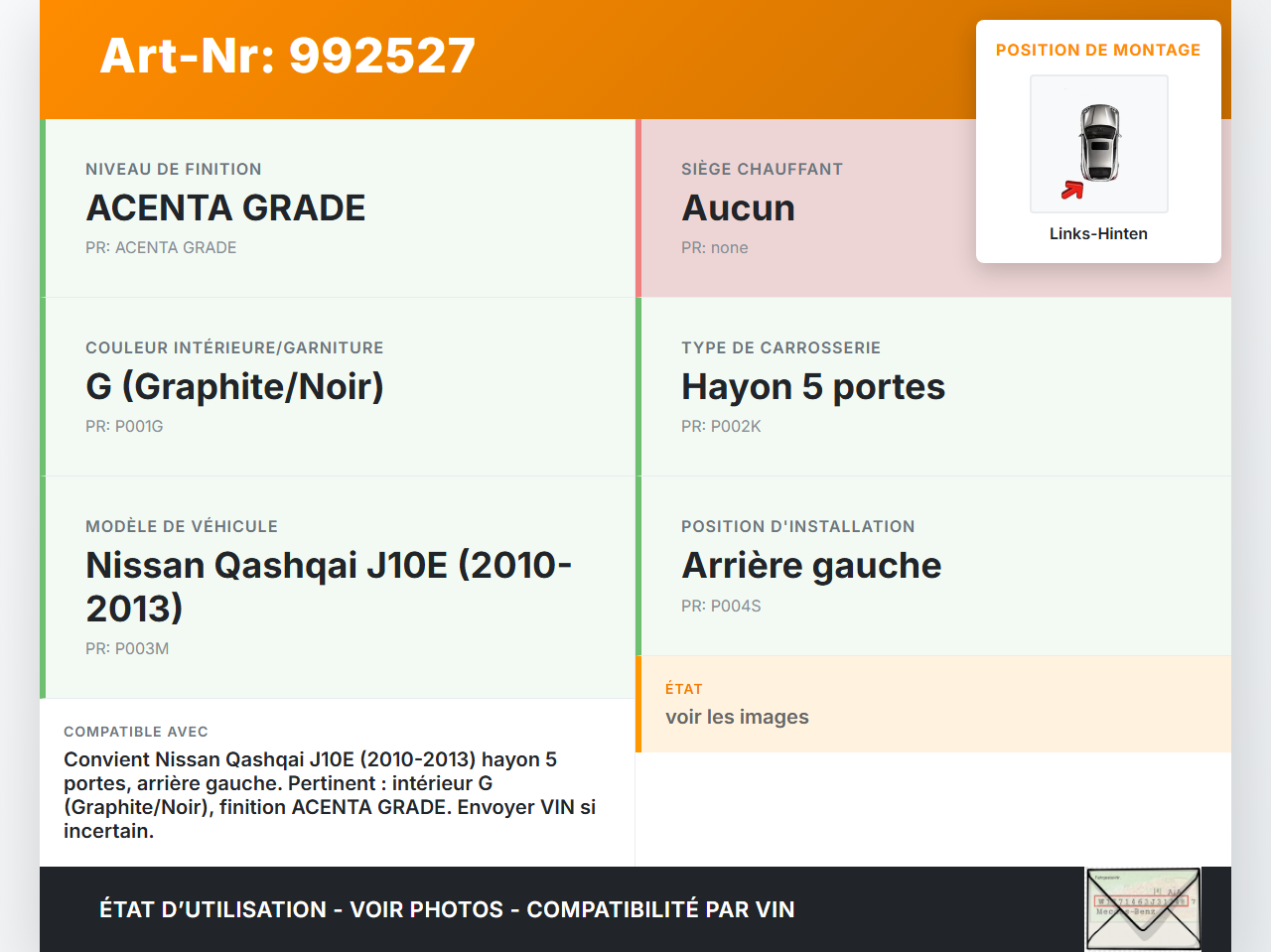
Task: Click the Arrière gauche installation position value
Action: click(810, 565)
